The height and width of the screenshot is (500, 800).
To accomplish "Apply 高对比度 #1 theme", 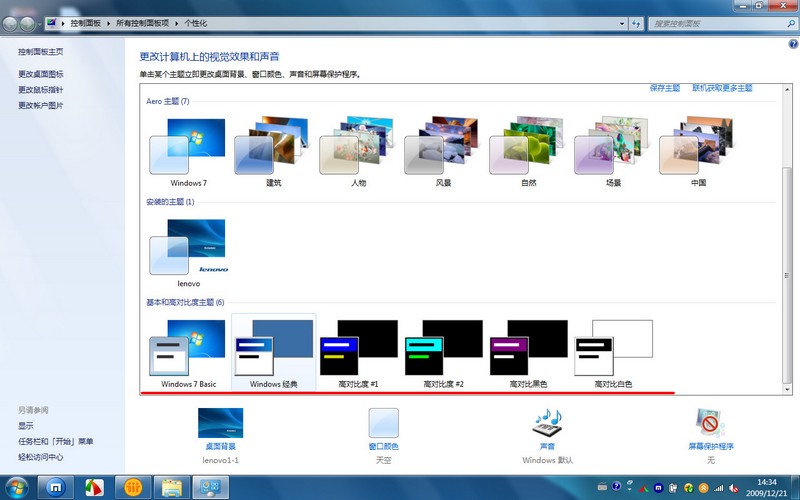I will pos(358,353).
